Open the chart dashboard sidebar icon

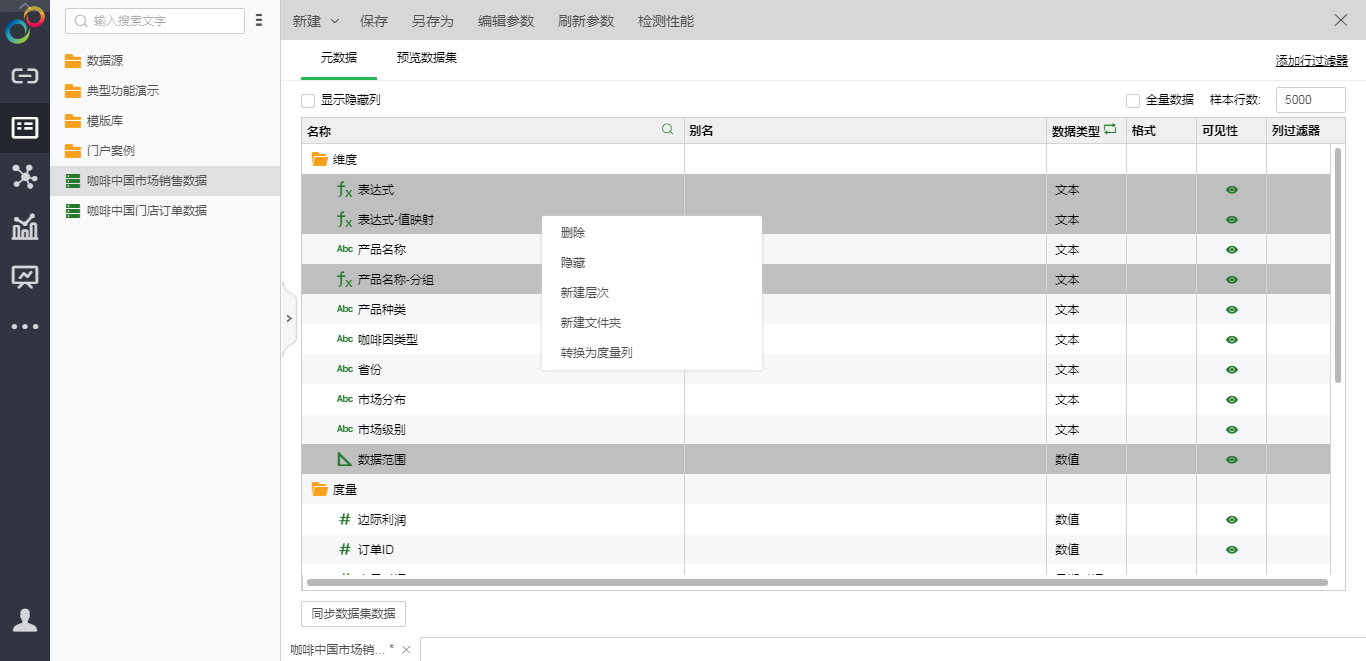coord(24,227)
